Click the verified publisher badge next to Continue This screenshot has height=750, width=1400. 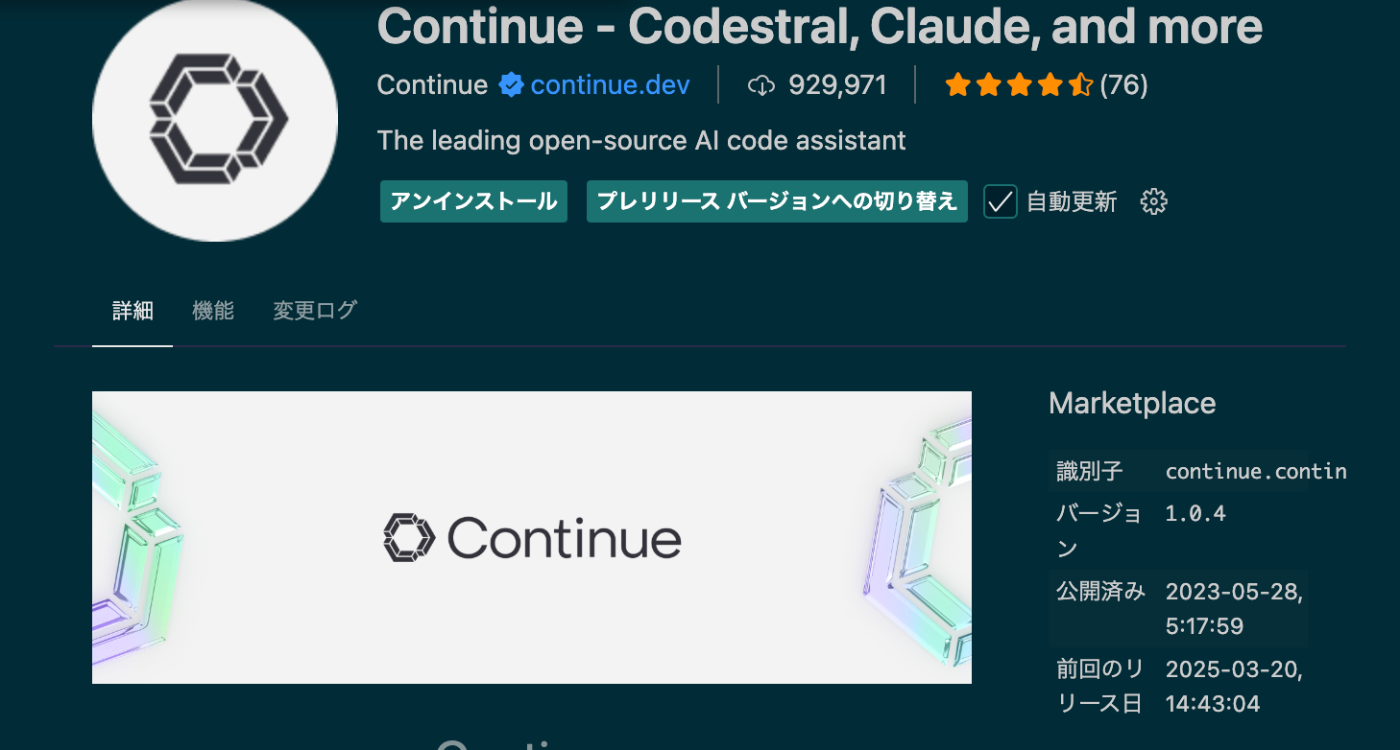click(x=510, y=85)
